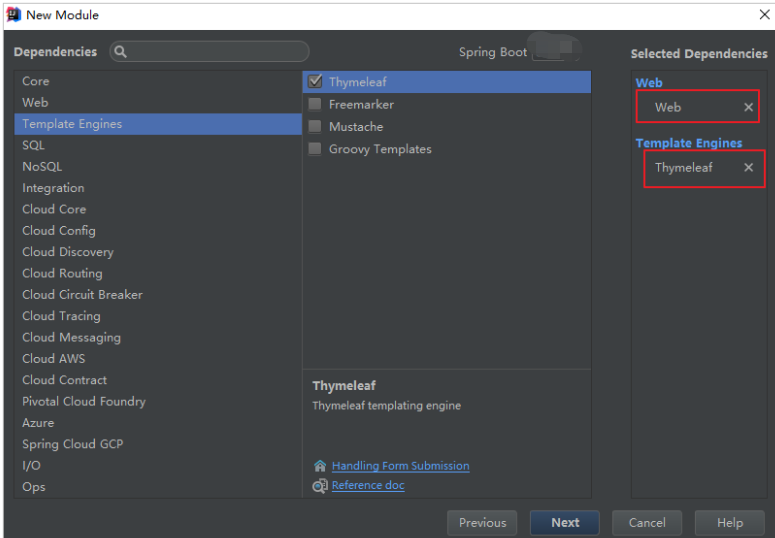
Task: Open the Spring Boot version dropdown
Action: (557, 52)
